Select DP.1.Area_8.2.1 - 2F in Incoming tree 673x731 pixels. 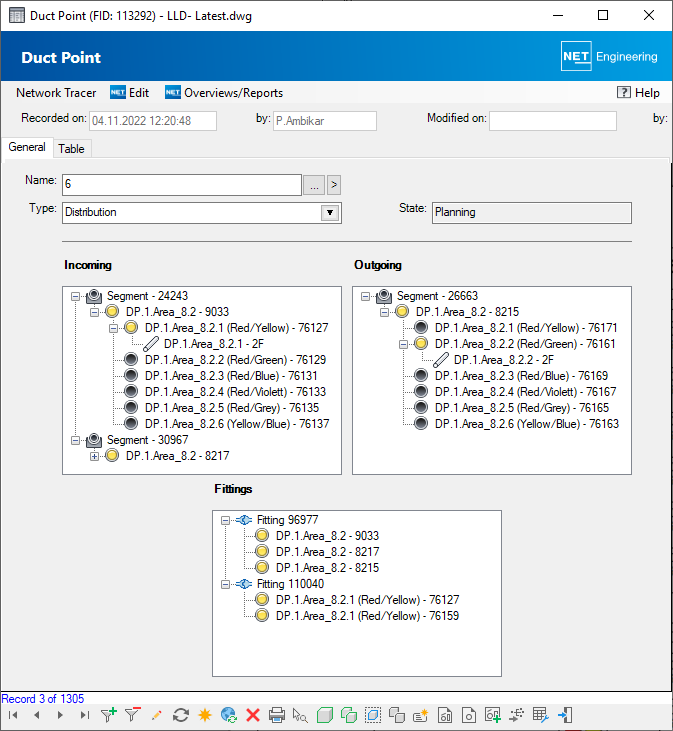[214, 344]
